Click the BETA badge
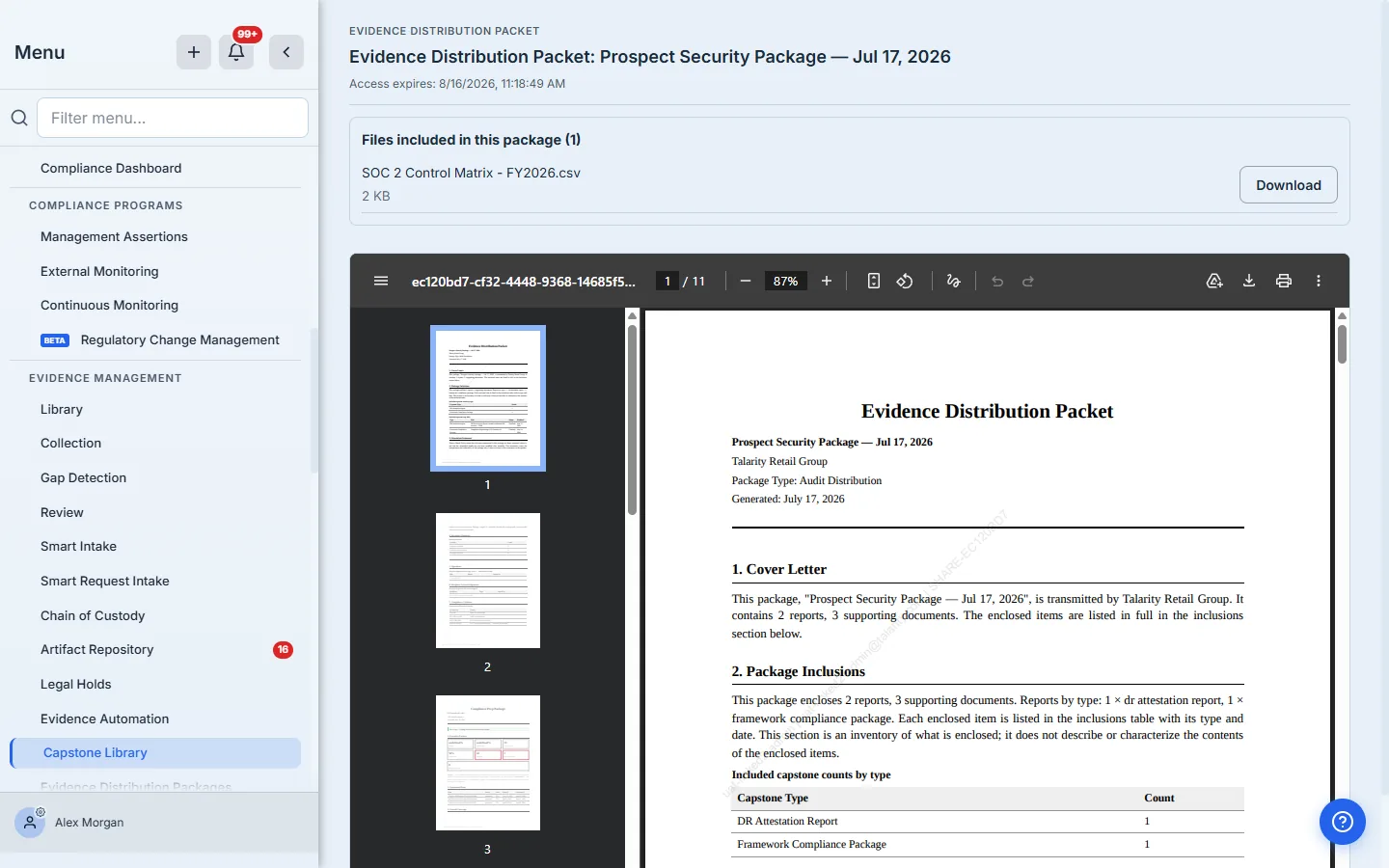Screen dimensions: 1389x868 [x=55, y=340]
